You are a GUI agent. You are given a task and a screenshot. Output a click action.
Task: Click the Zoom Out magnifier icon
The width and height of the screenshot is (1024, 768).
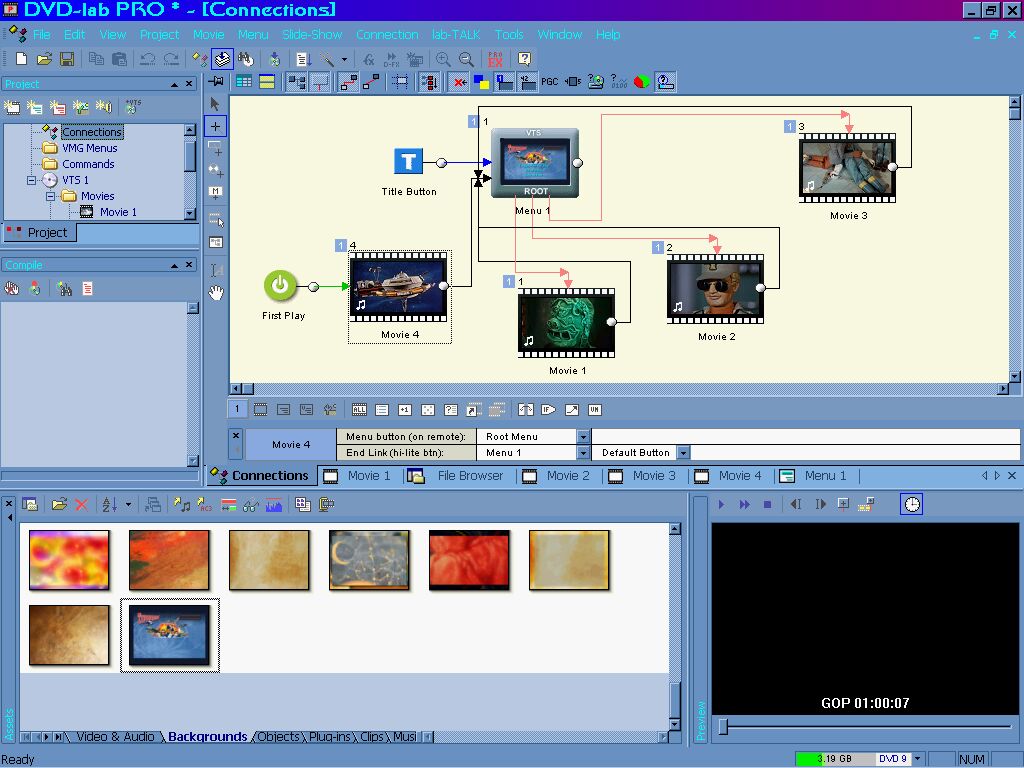(x=466, y=59)
